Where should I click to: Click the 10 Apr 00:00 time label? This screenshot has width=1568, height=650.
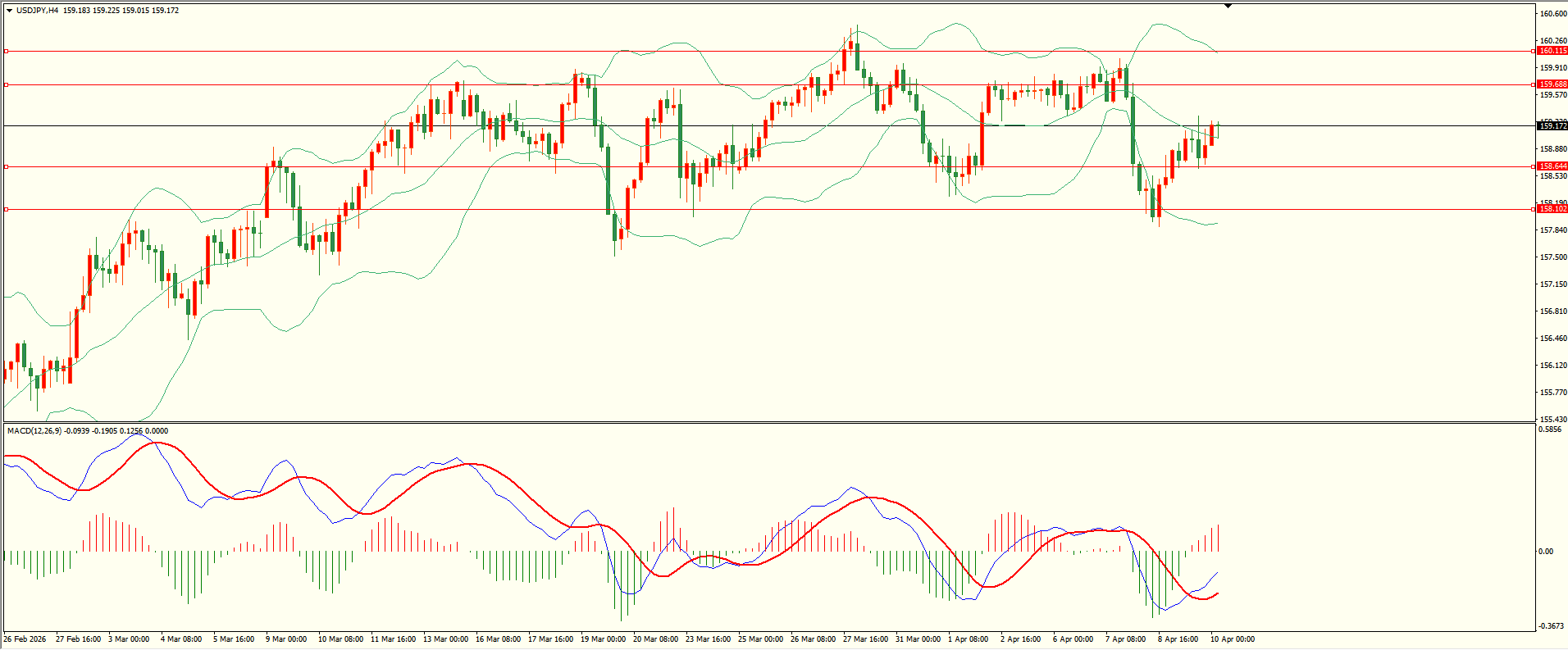pyautogui.click(x=1232, y=639)
